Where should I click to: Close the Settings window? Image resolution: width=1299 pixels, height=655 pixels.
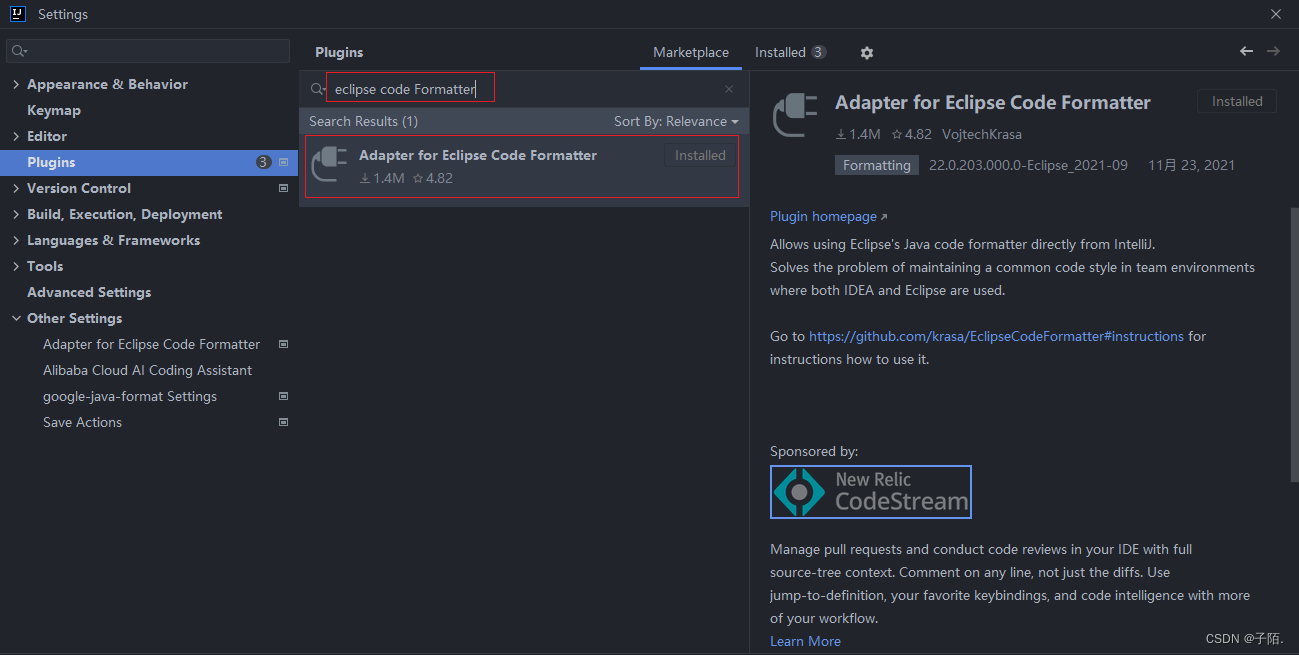pos(1275,14)
